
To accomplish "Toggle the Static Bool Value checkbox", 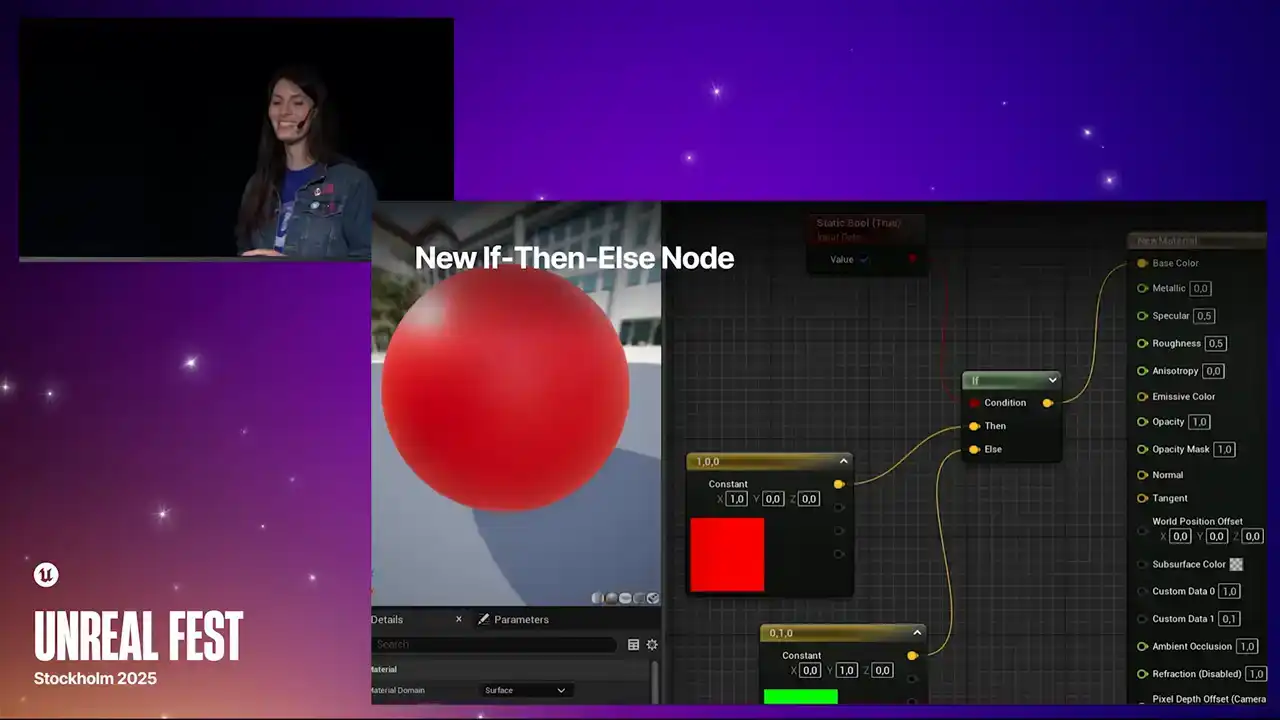I will click(x=865, y=260).
